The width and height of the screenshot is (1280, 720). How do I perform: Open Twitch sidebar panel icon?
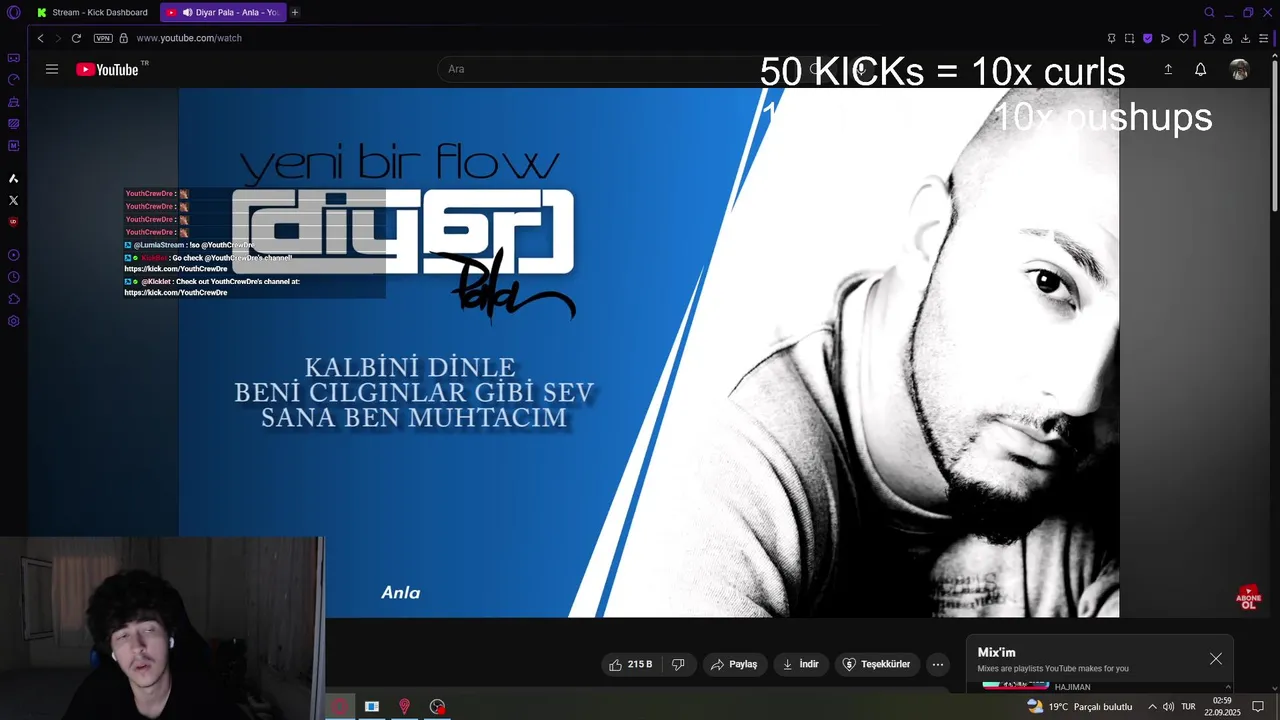[x=14, y=124]
